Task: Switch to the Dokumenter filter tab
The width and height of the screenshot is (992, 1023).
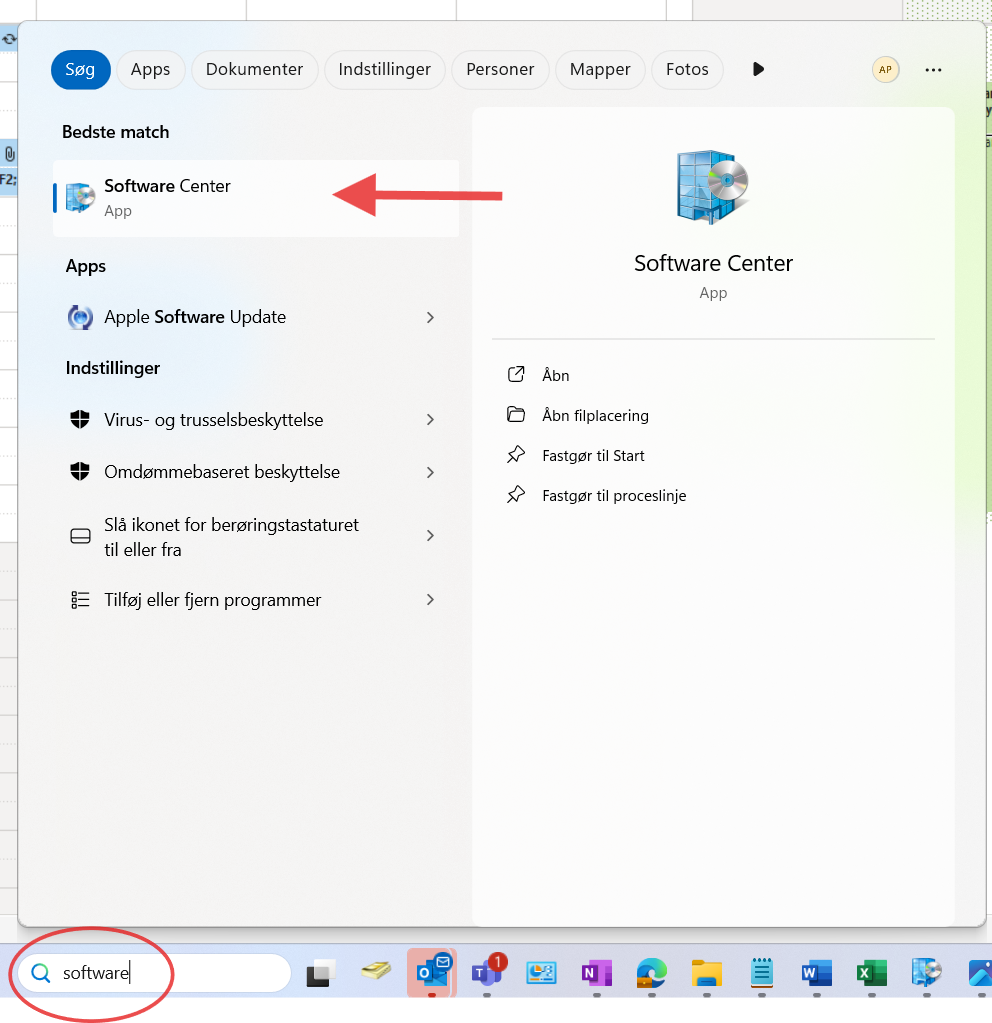Action: click(255, 69)
